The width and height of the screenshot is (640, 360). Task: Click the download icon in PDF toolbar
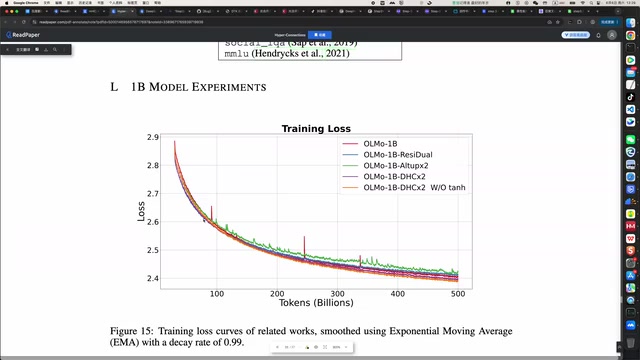click(x=46, y=49)
